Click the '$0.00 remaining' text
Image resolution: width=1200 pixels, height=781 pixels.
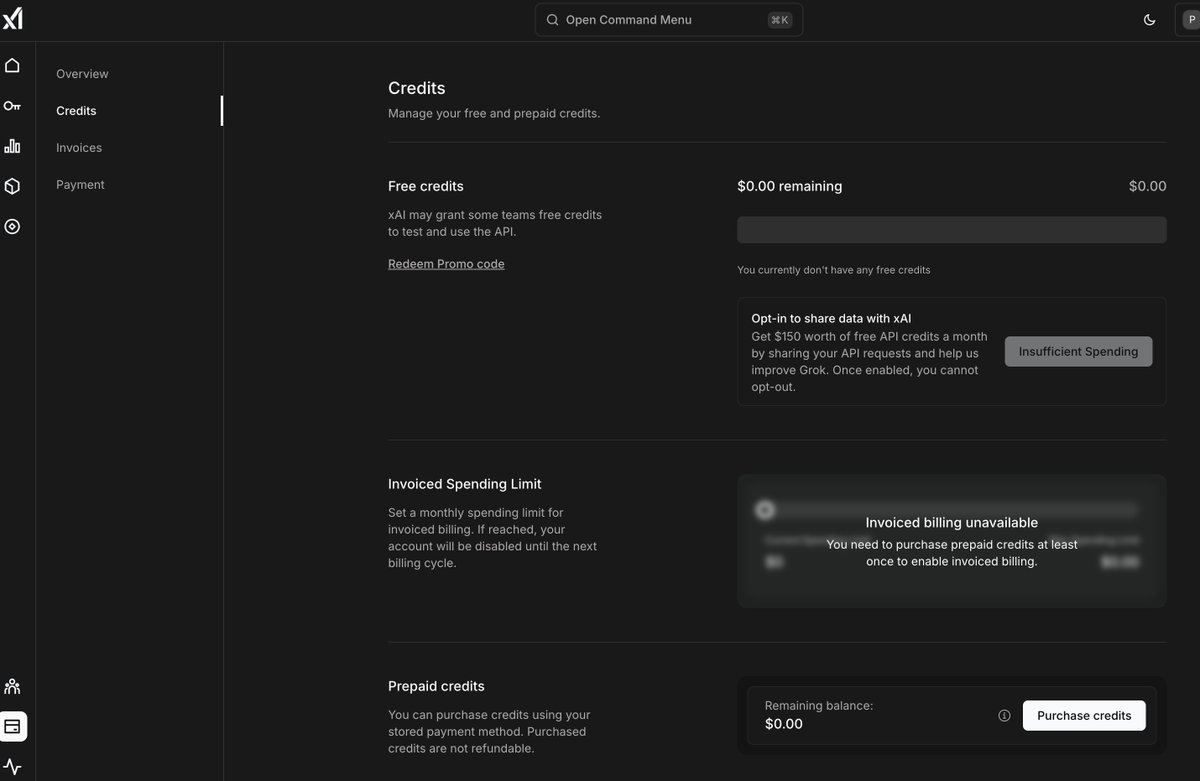tap(789, 186)
